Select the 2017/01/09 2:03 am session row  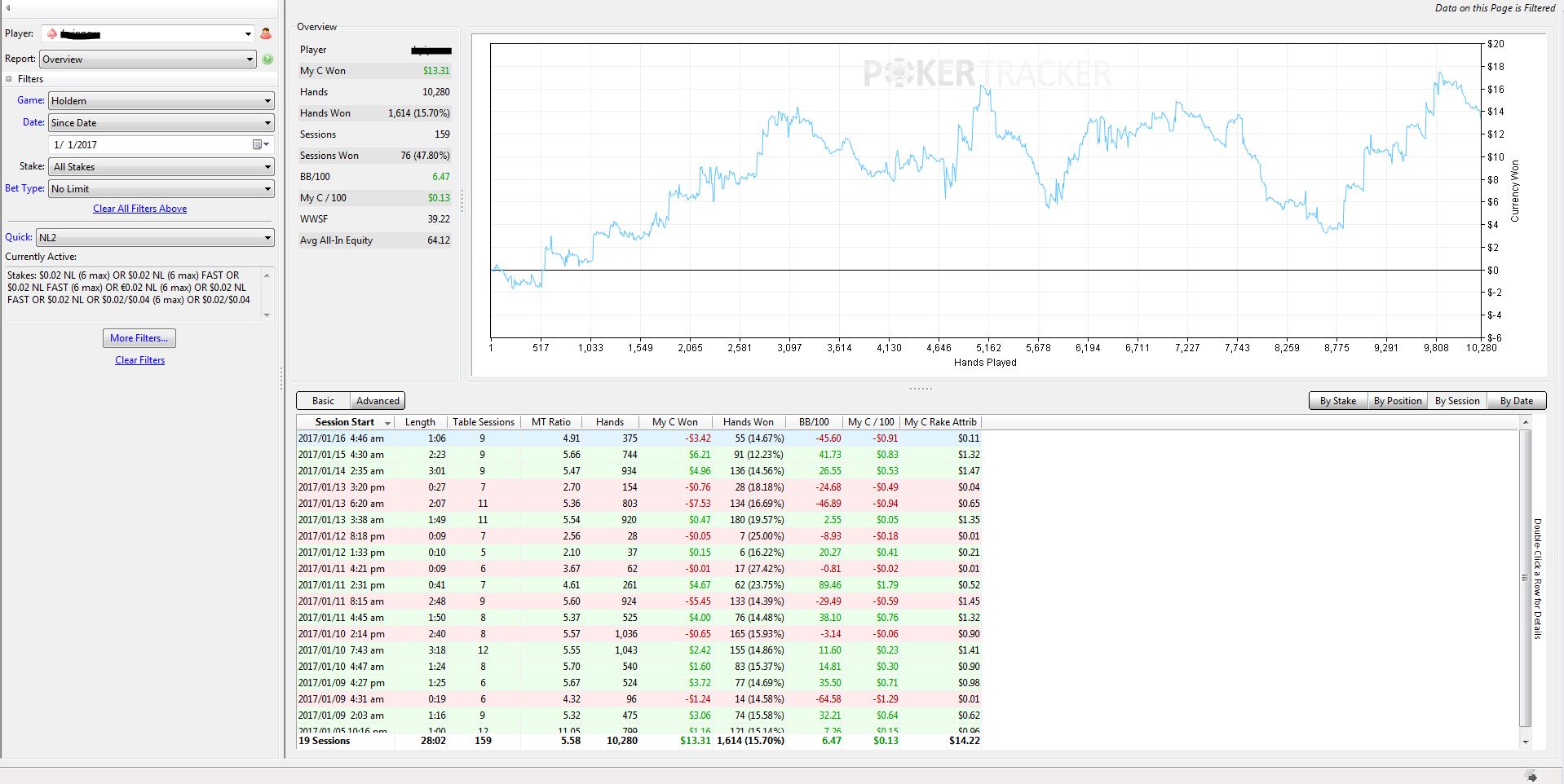(638, 716)
